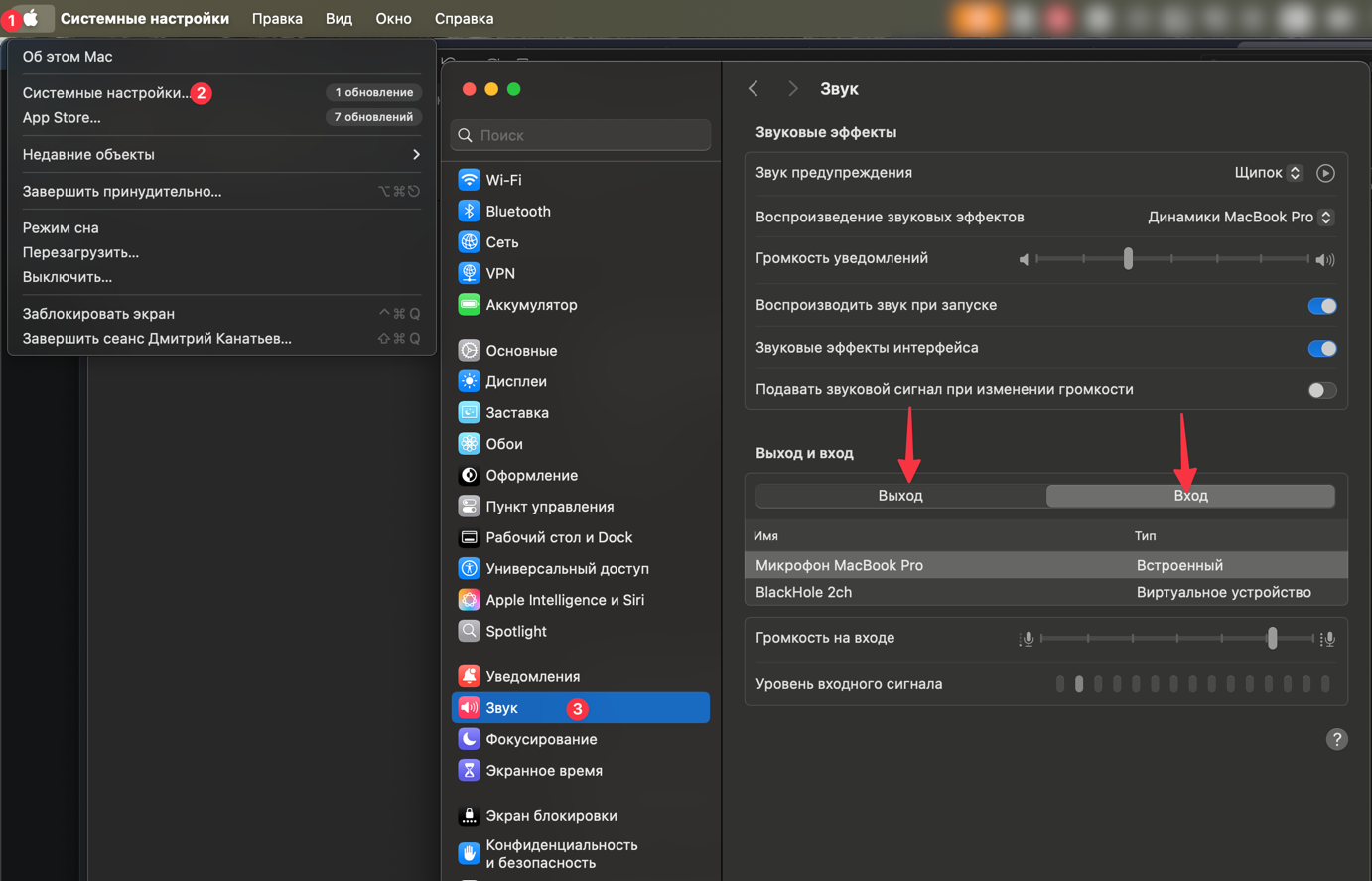Select BlackHole 2ch input device
The image size is (1372, 881).
coord(1046,592)
